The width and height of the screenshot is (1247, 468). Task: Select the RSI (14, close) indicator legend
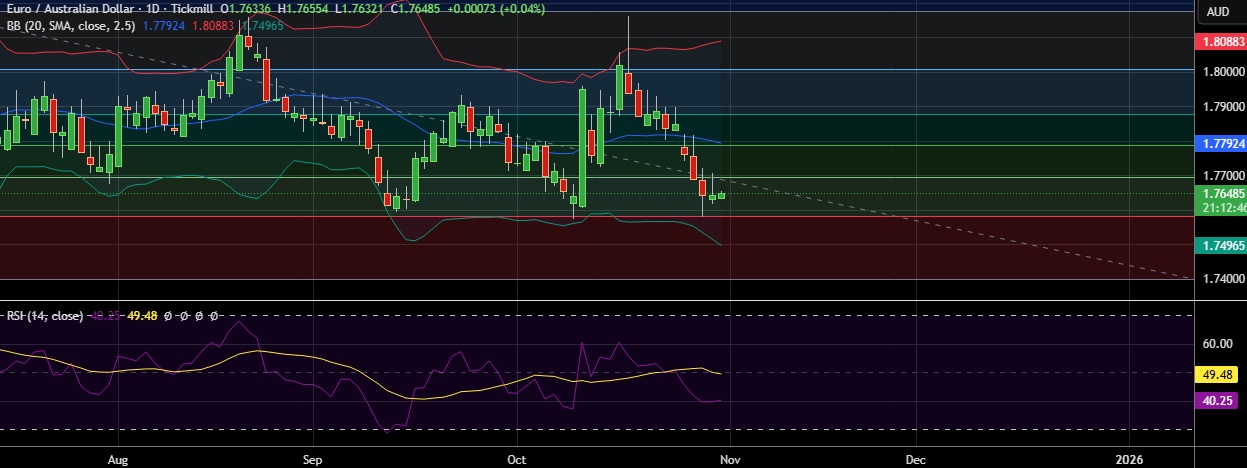coord(45,315)
